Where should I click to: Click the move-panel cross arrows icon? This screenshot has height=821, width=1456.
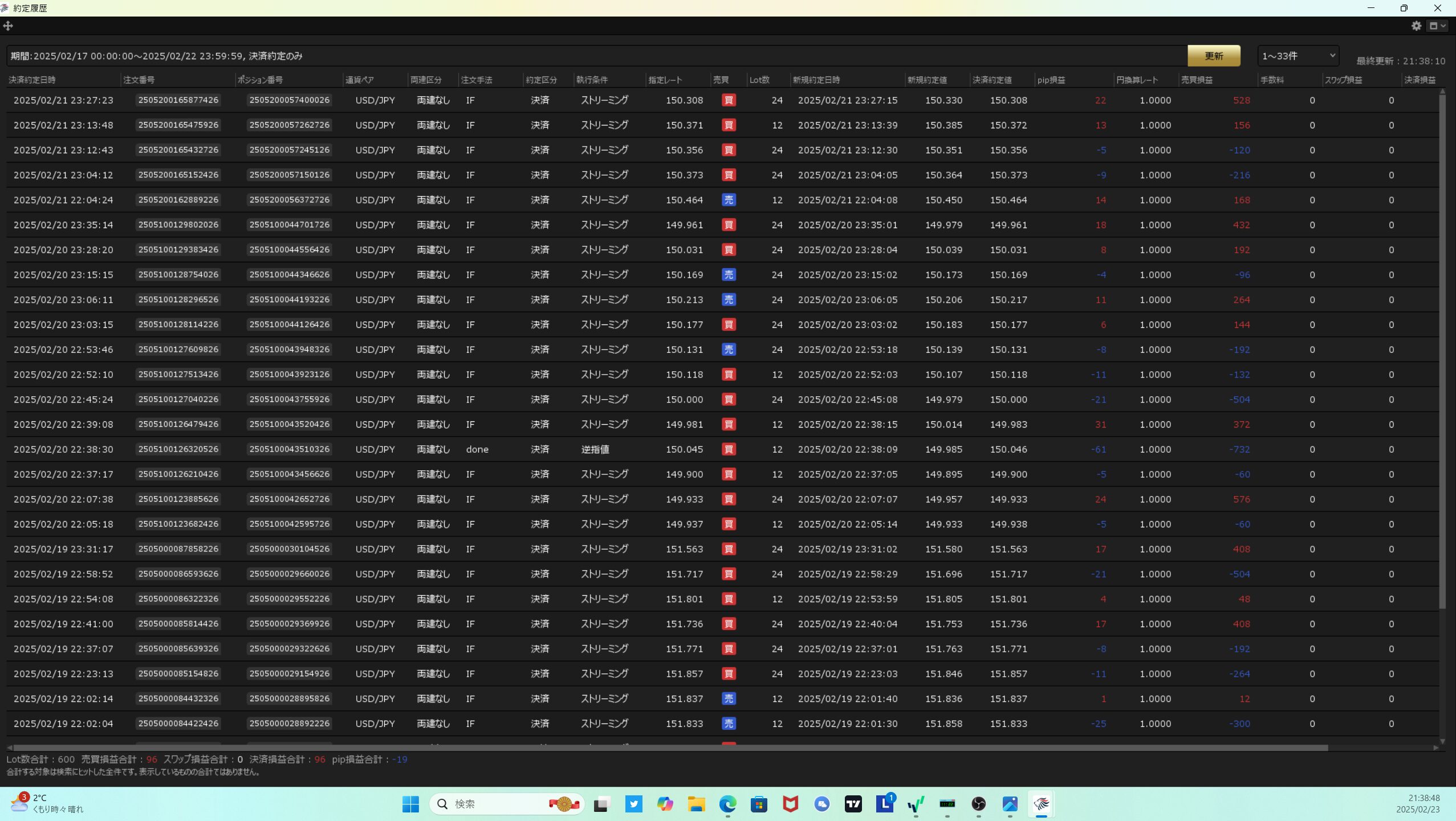click(x=8, y=26)
